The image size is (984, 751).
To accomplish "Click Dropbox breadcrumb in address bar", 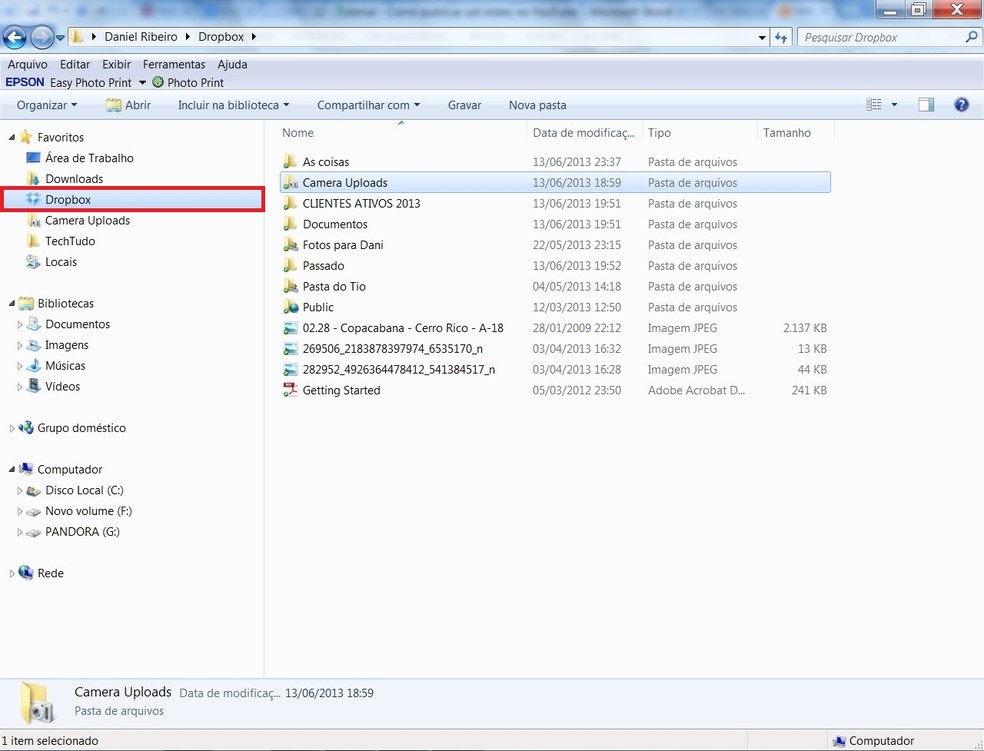I will [x=221, y=37].
